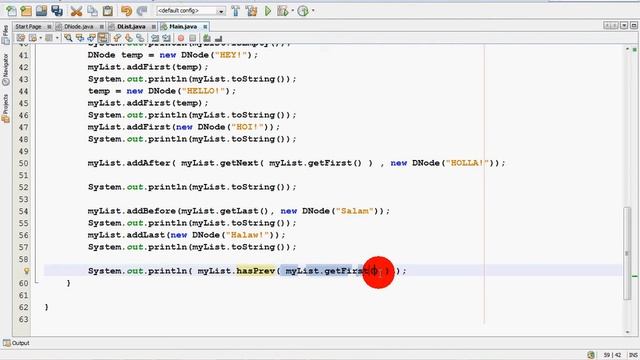Toggle the INS insert mode indicator
The height and width of the screenshot is (360, 640).
coord(633,355)
